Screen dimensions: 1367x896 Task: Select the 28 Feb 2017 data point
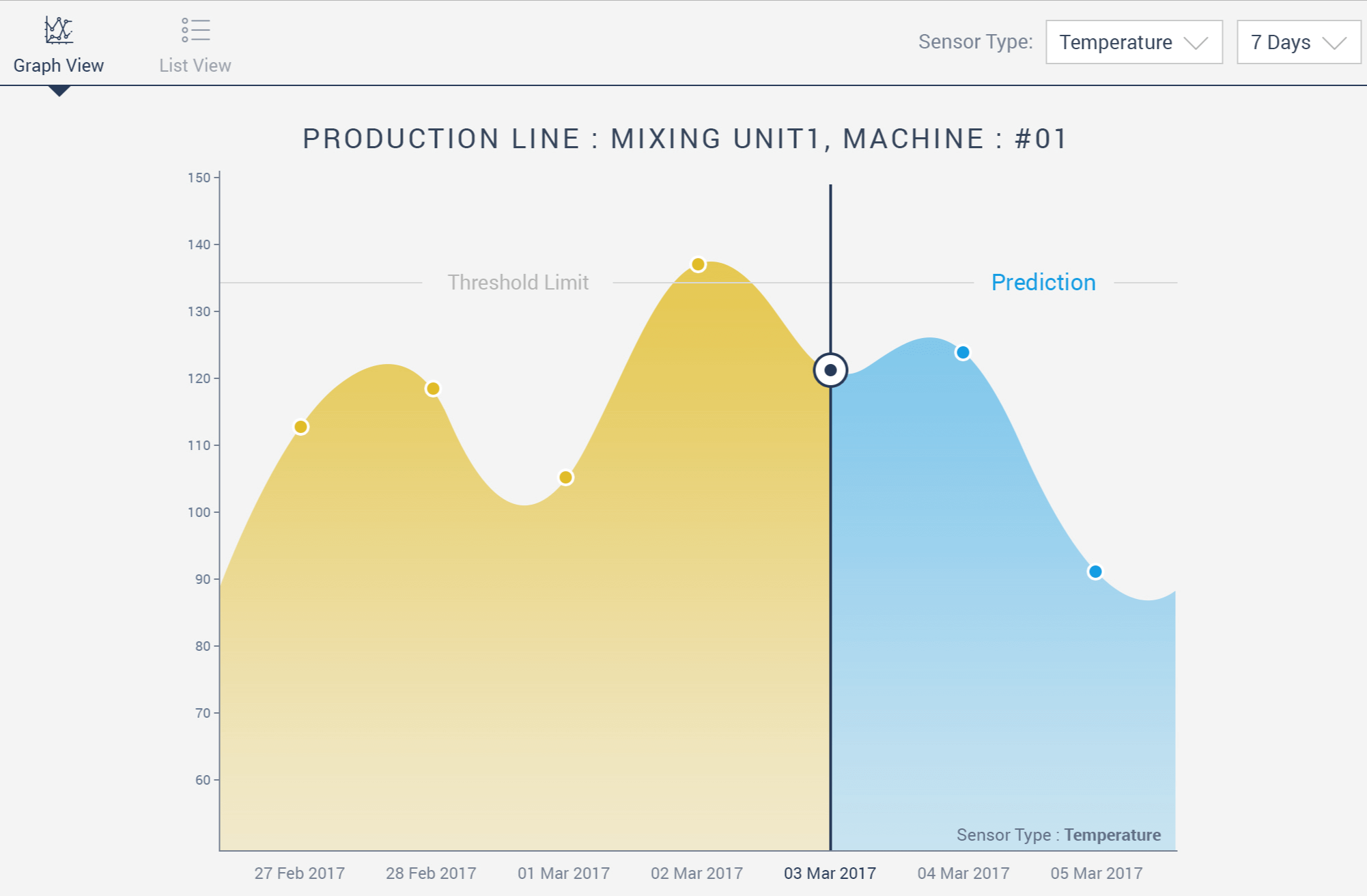(433, 389)
